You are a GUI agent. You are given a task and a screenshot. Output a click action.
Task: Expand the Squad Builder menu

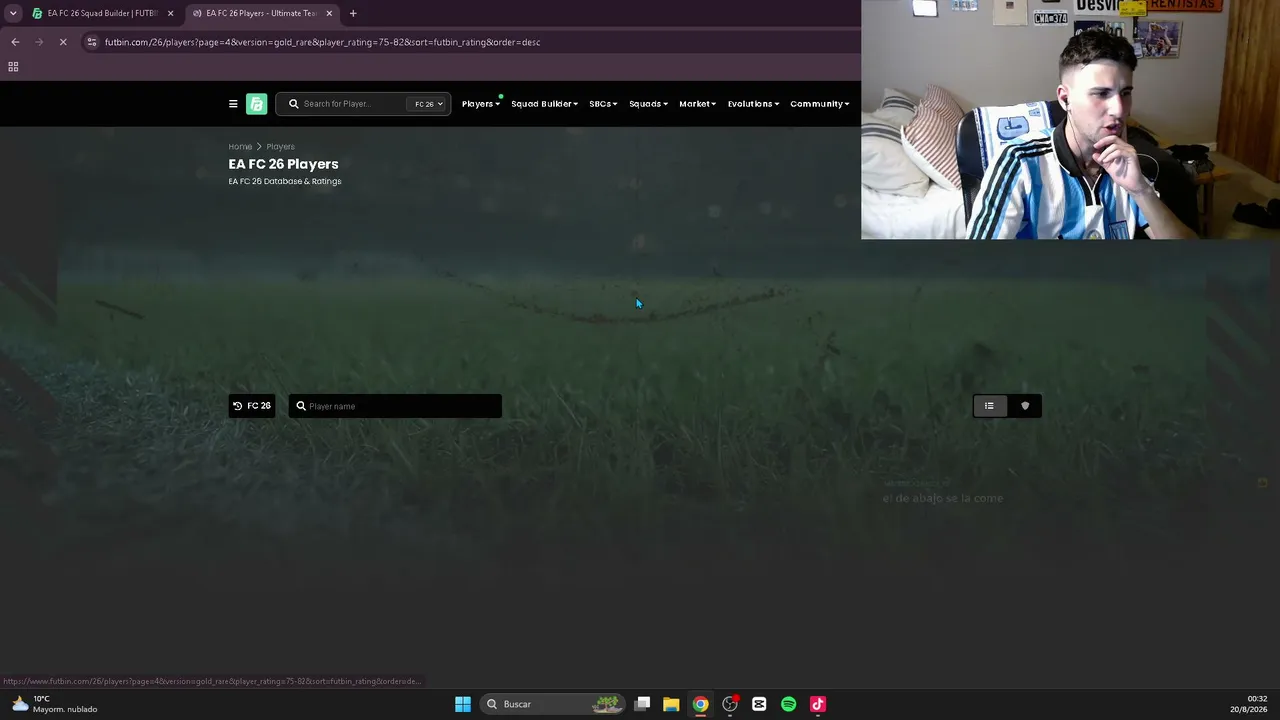[x=544, y=104]
